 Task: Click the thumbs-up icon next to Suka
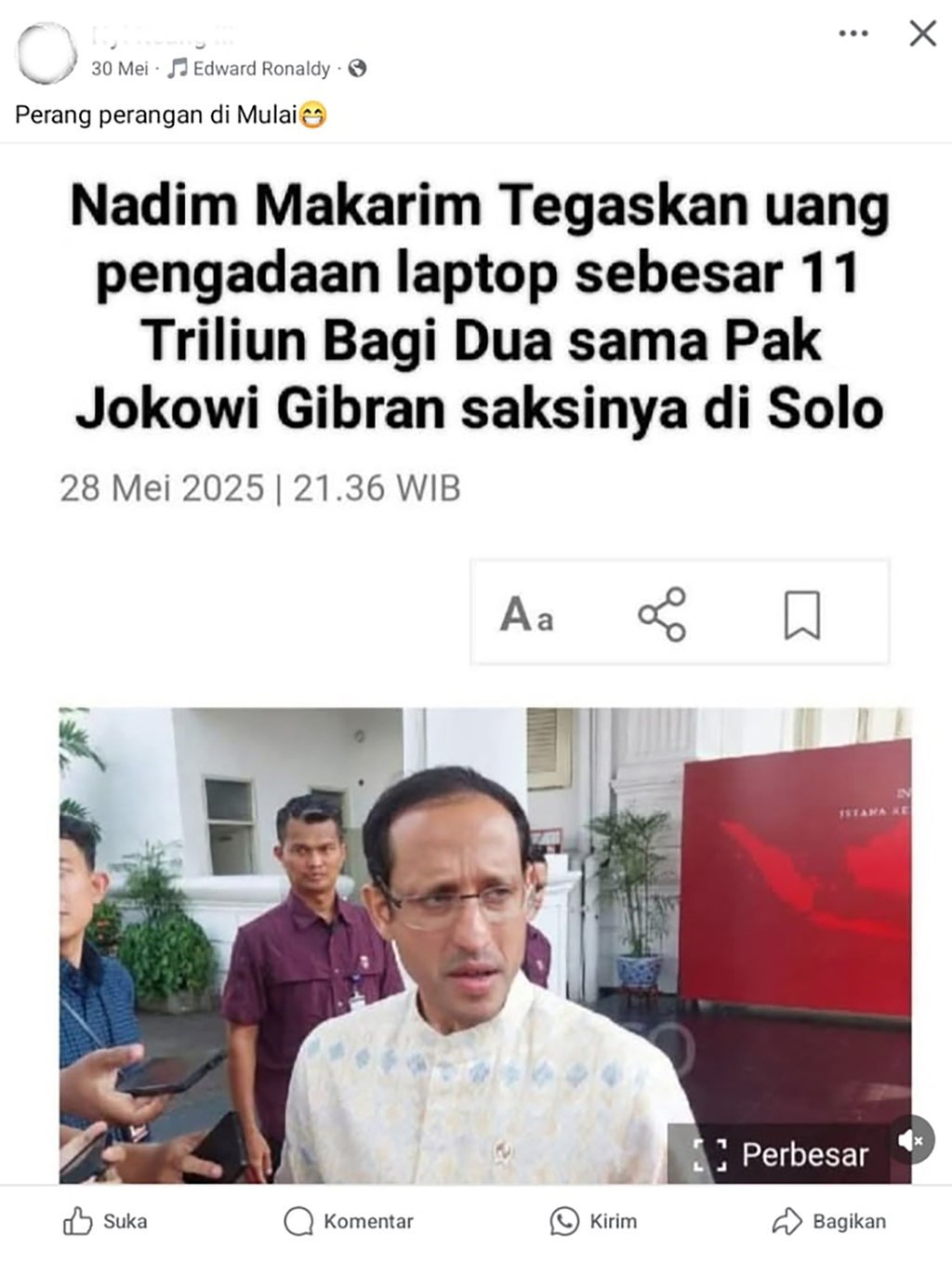click(78, 1221)
